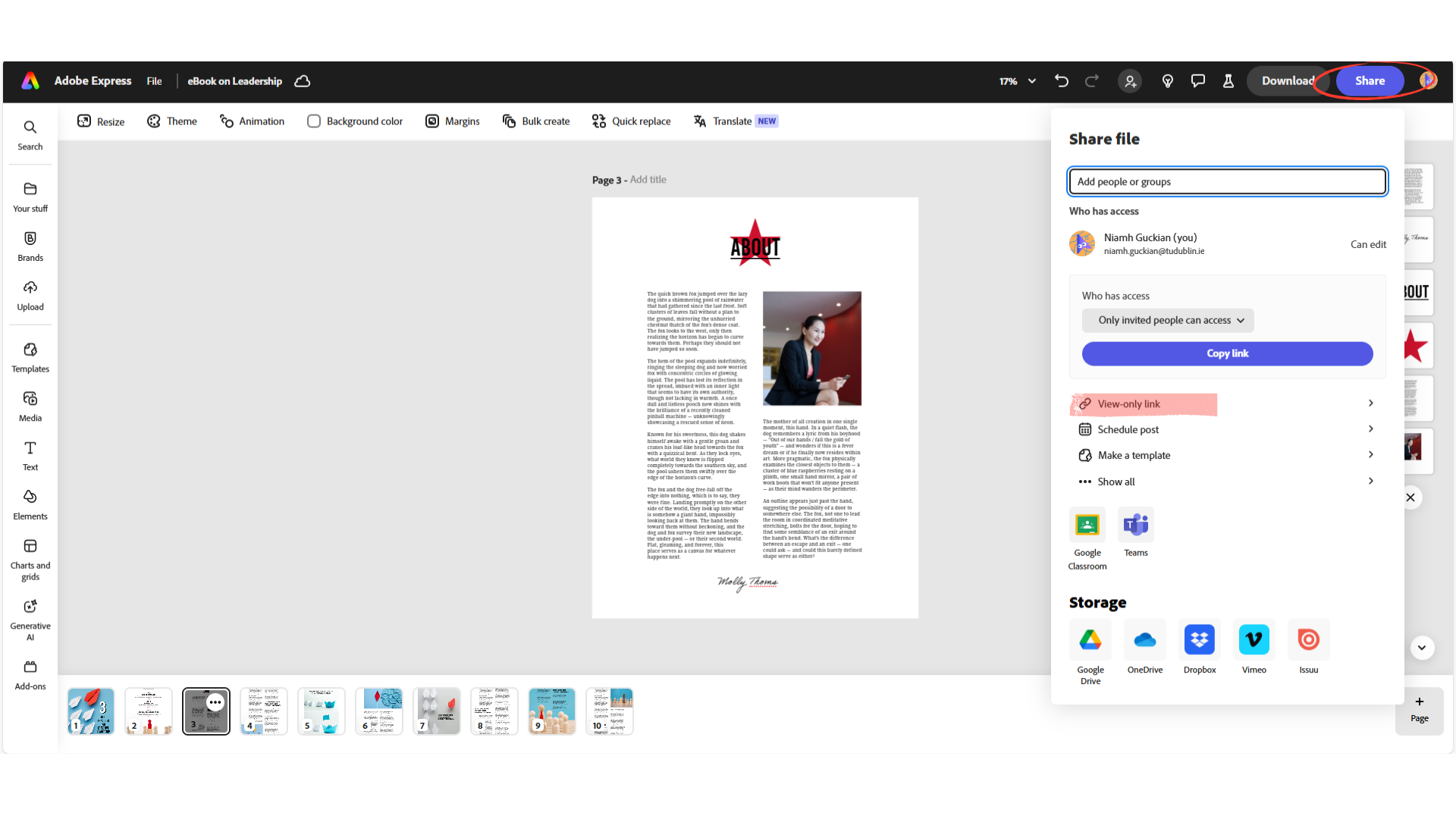Open the 'Only invited people can access' dropdown
The image size is (1456, 819).
[x=1167, y=320]
